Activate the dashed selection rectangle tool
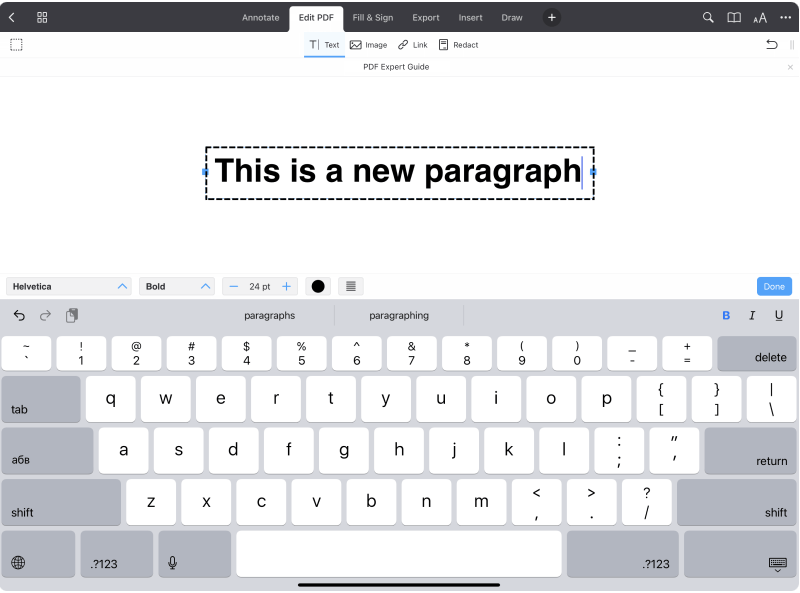The width and height of the screenshot is (800, 593). [x=16, y=45]
